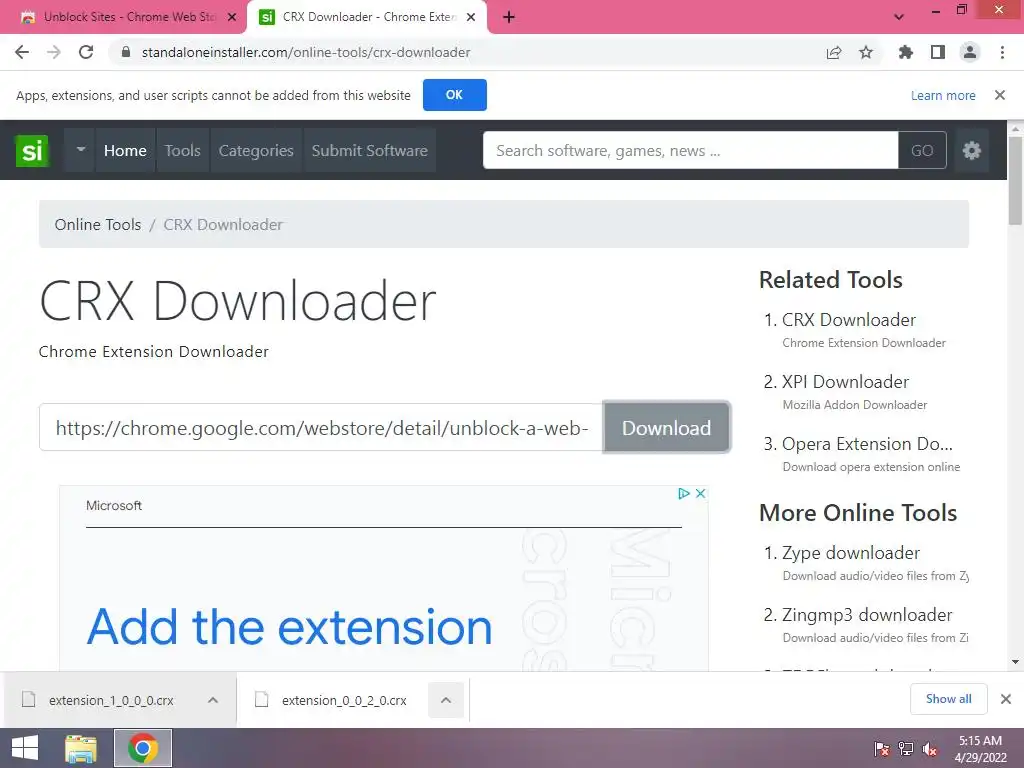Screen dimensions: 1024x768
Task: Click the scrollbar down arrow
Action: coord(1016,662)
